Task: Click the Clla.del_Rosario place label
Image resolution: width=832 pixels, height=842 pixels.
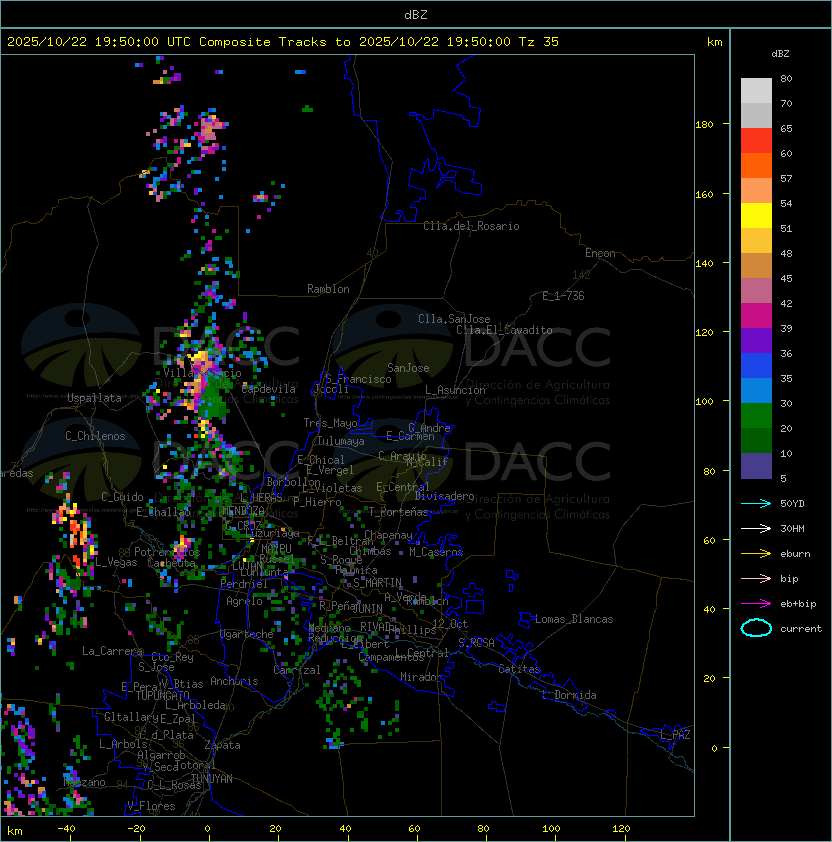Action: coord(471,226)
